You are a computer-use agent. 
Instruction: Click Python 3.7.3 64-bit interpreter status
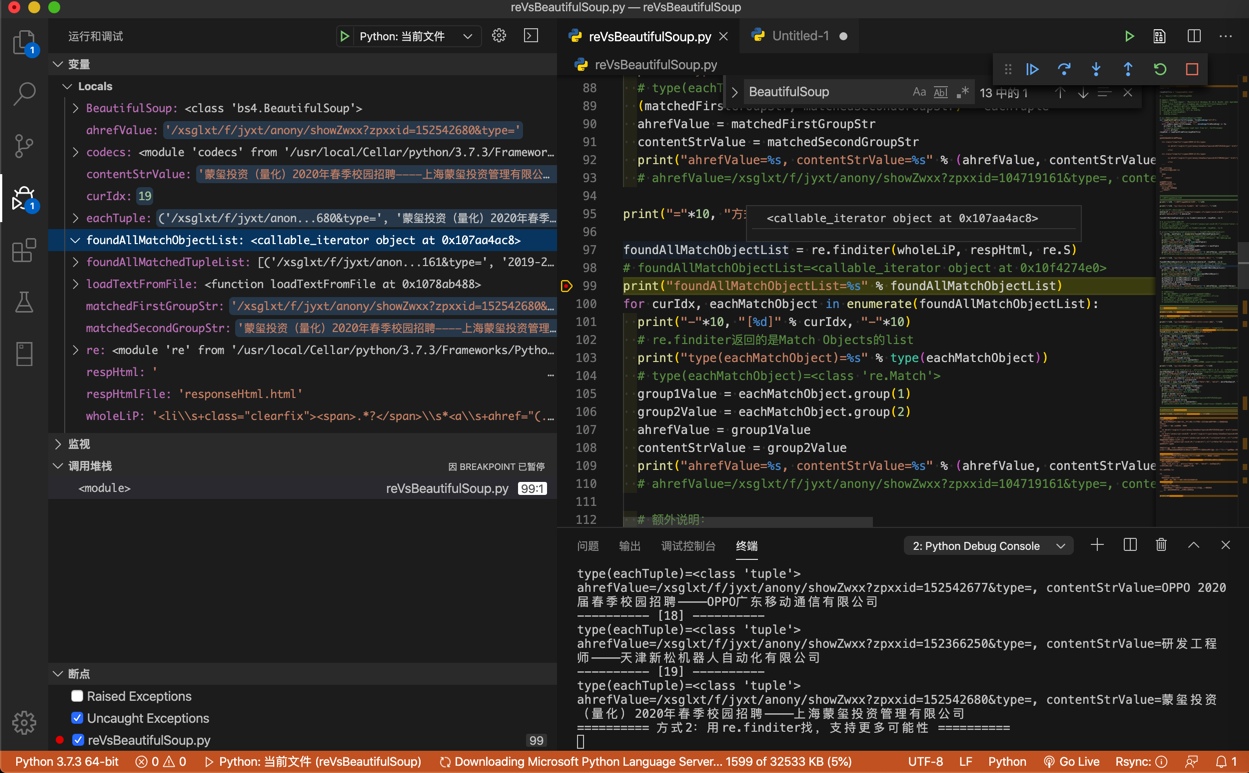point(66,762)
